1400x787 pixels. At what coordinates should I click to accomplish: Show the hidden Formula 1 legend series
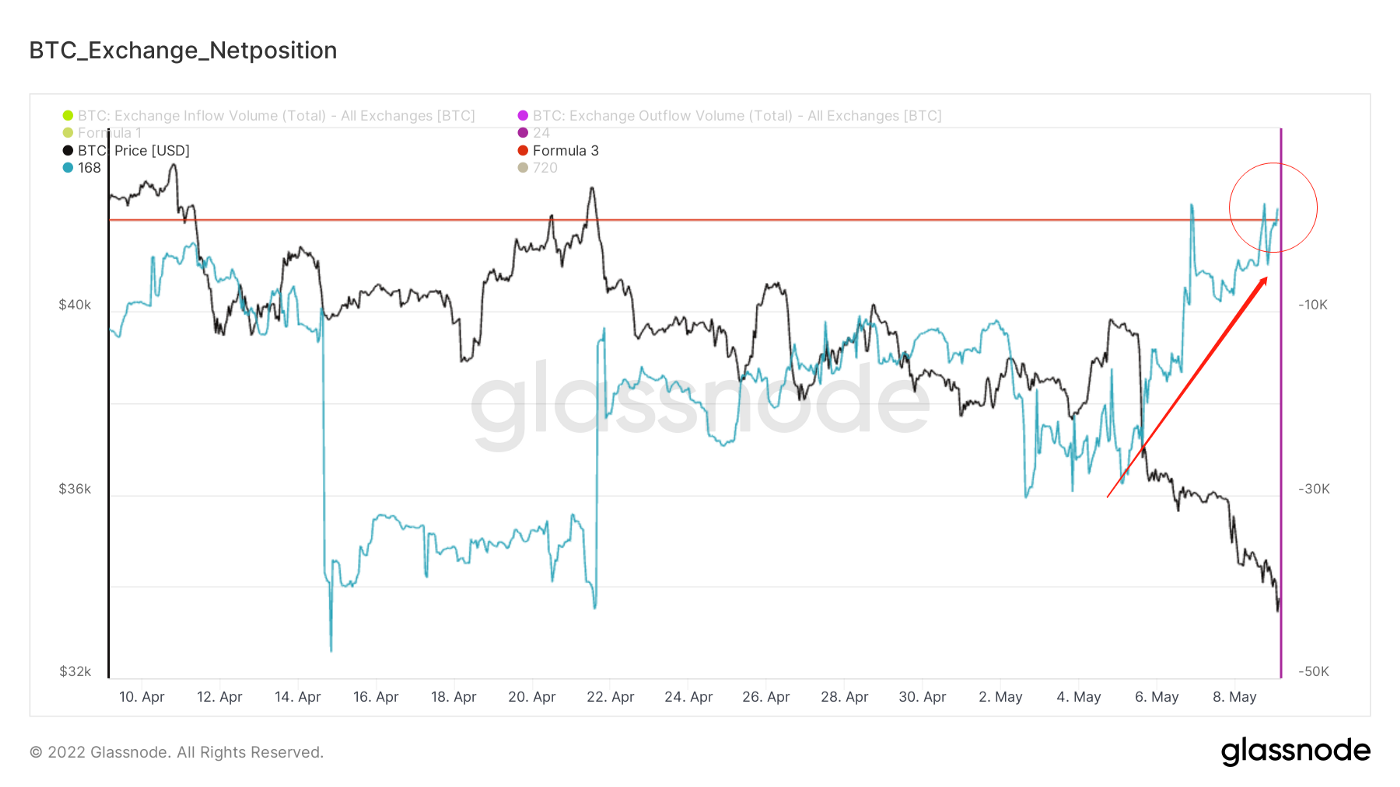click(x=109, y=133)
